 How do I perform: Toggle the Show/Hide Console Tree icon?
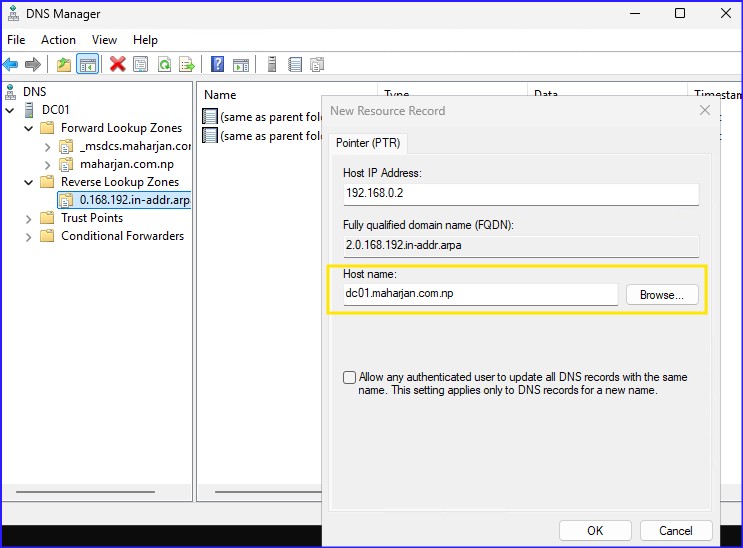[x=87, y=65]
